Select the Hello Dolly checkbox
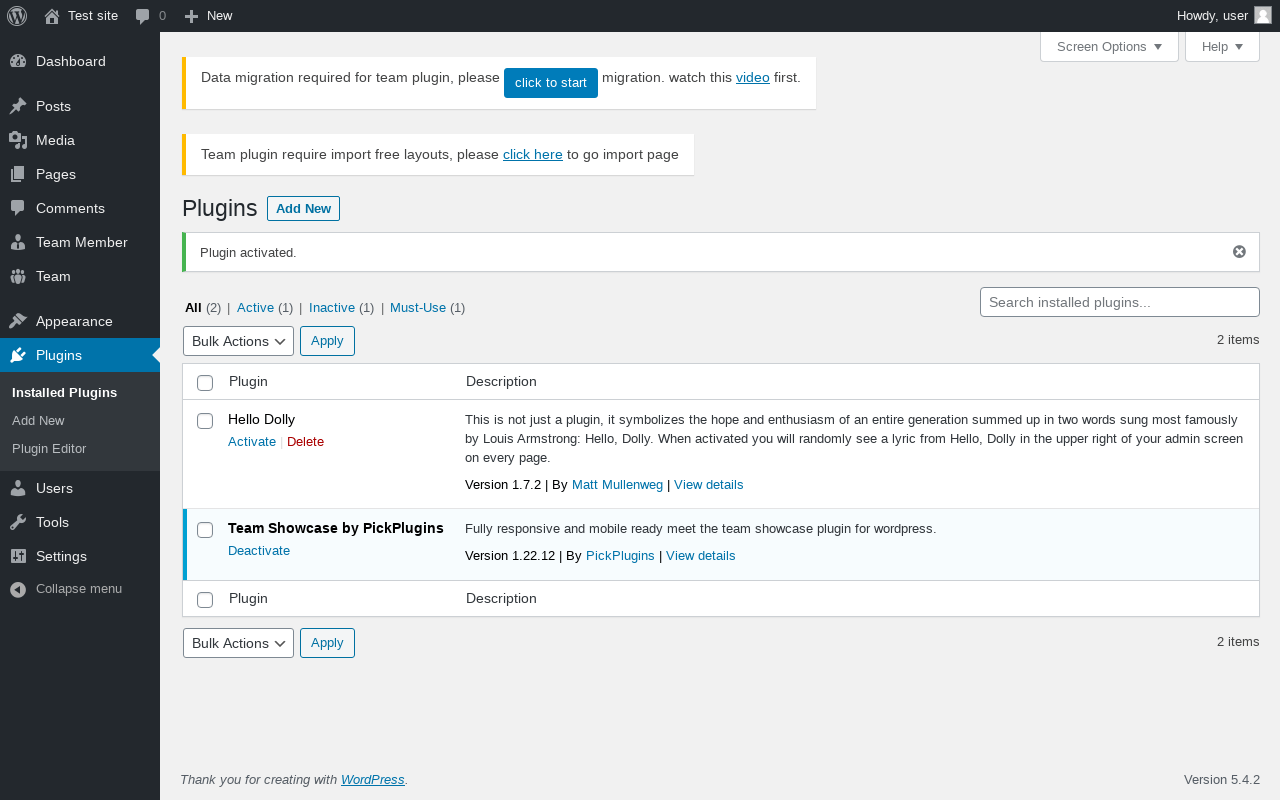Image resolution: width=1280 pixels, height=800 pixels. point(205,421)
